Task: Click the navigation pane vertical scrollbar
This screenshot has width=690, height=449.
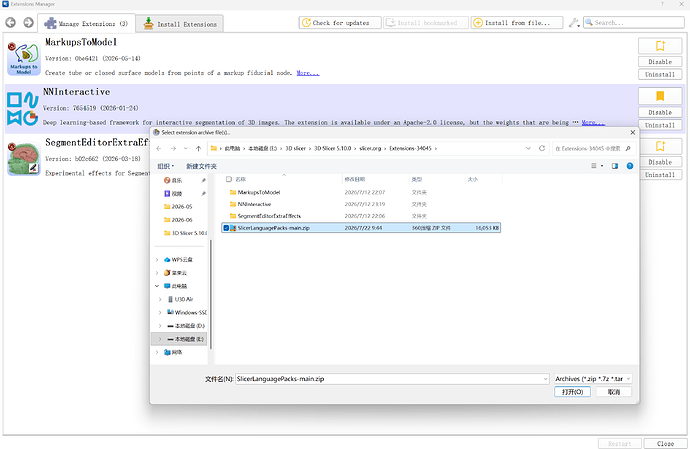Action: [210, 294]
